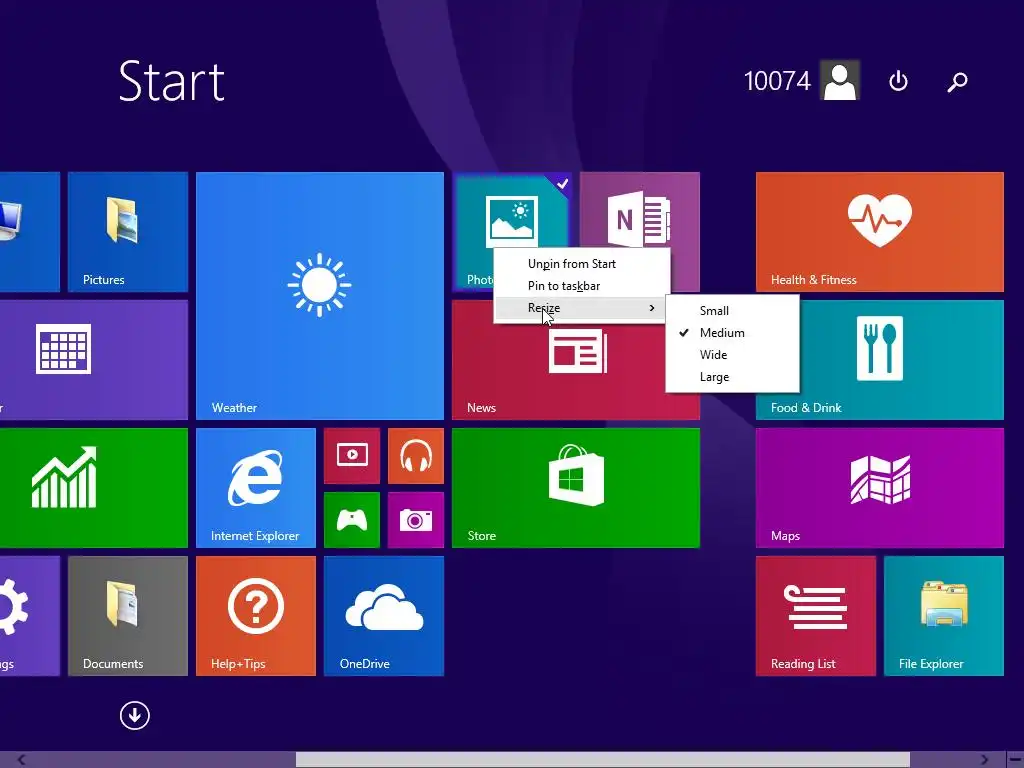The width and height of the screenshot is (1024, 768).
Task: Click the horizontal scrollbar thumb
Action: pos(603,760)
